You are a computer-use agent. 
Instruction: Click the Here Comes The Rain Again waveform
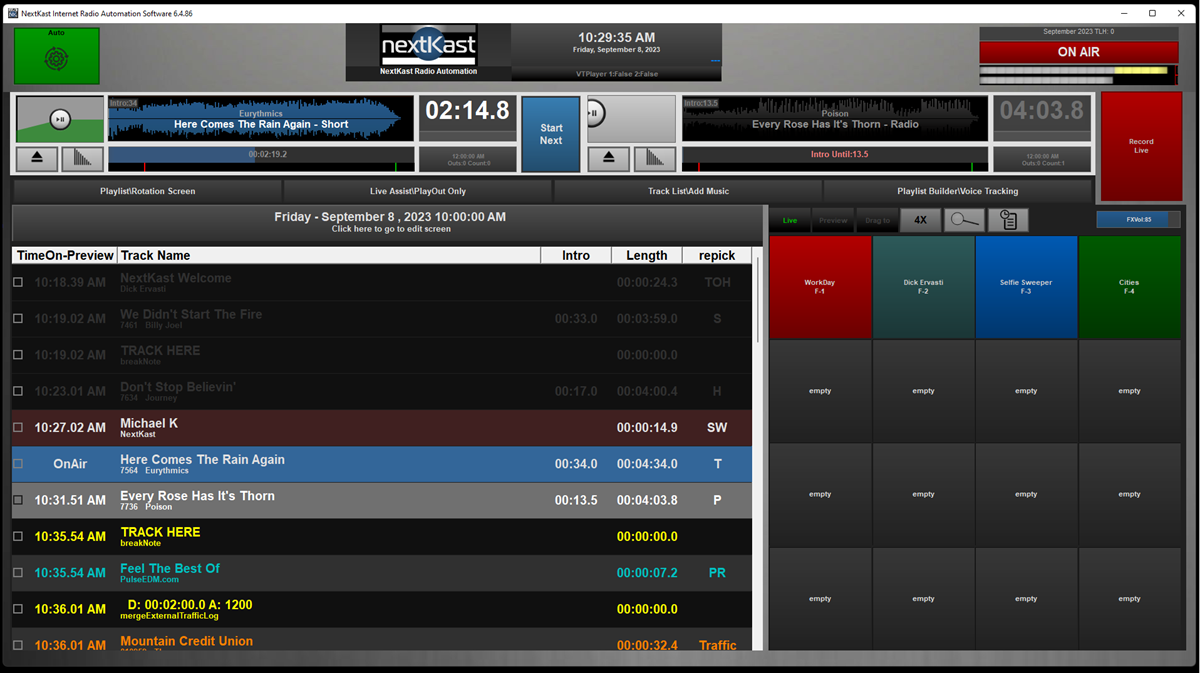(x=261, y=119)
